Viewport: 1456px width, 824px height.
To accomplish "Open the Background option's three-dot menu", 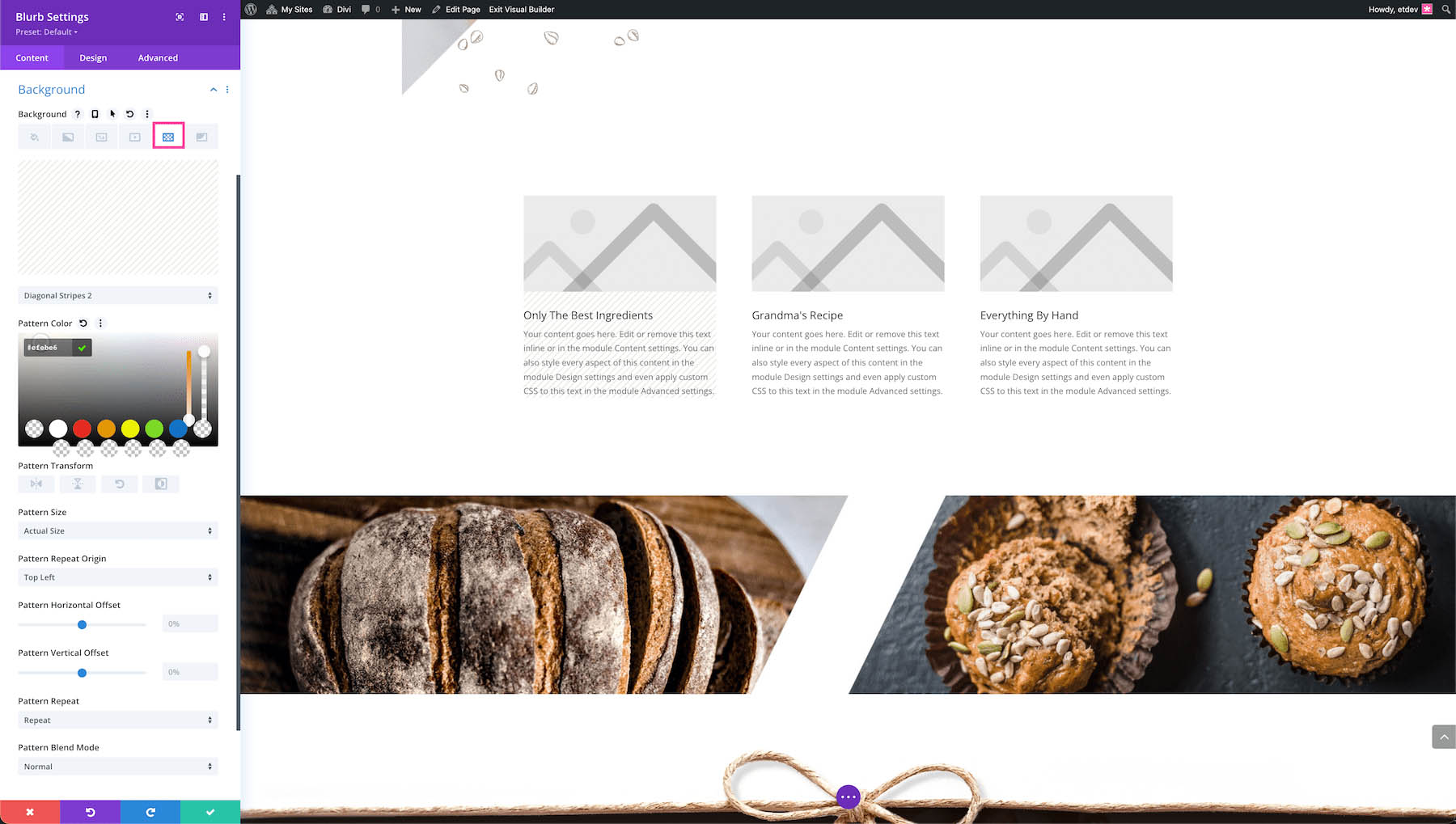I will (x=147, y=114).
